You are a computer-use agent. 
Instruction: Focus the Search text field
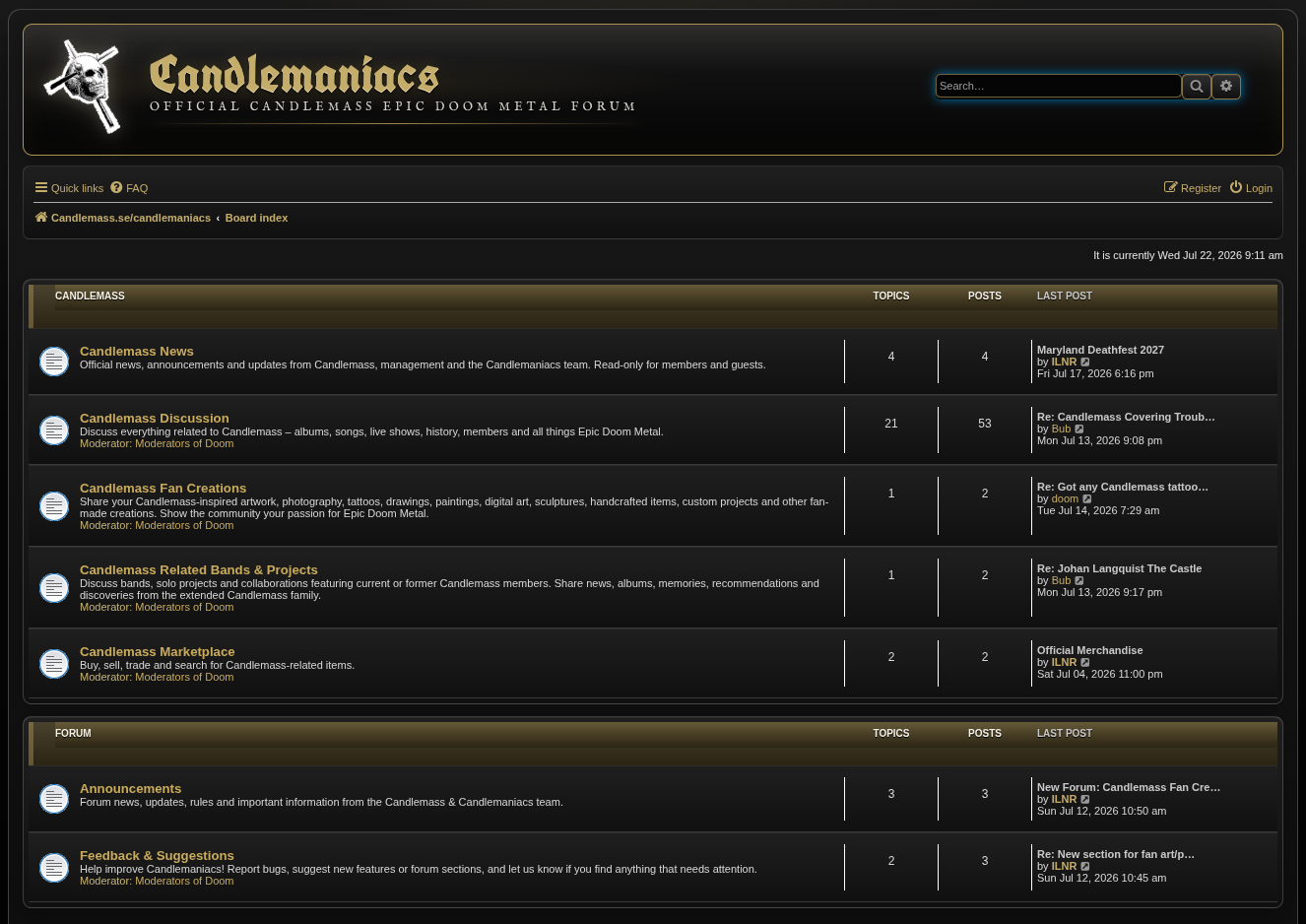[1058, 87]
